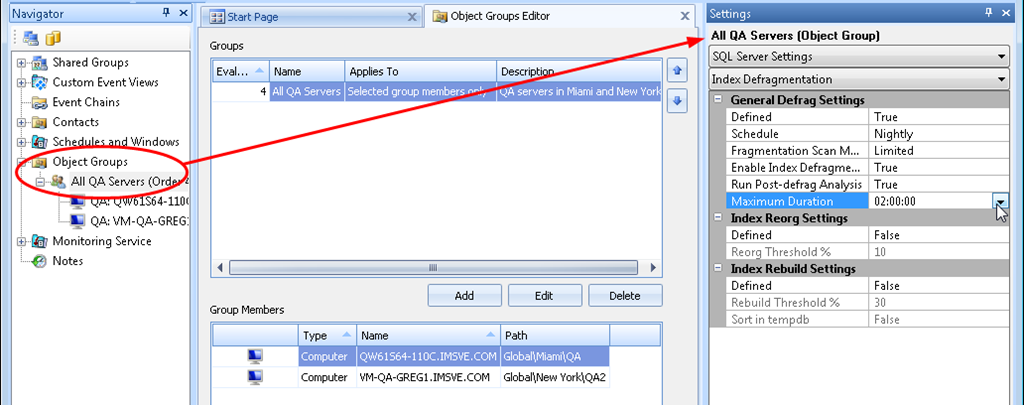Collapse the All QA Servers tree node
This screenshot has height=405, width=1024.
click(x=40, y=182)
